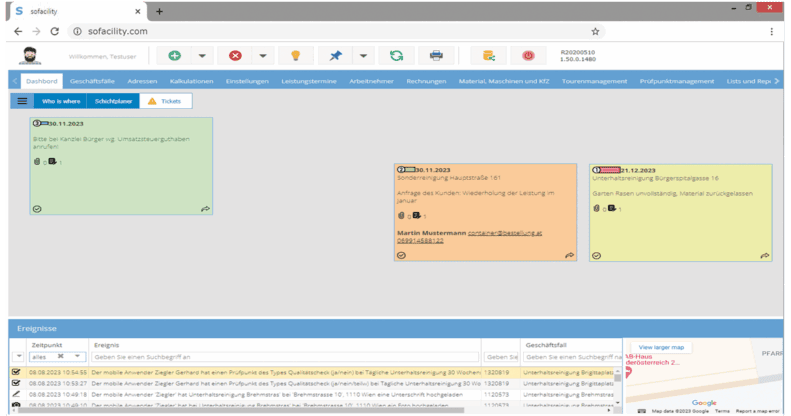
Task: Select the Tickets tab
Action: [x=165, y=101]
